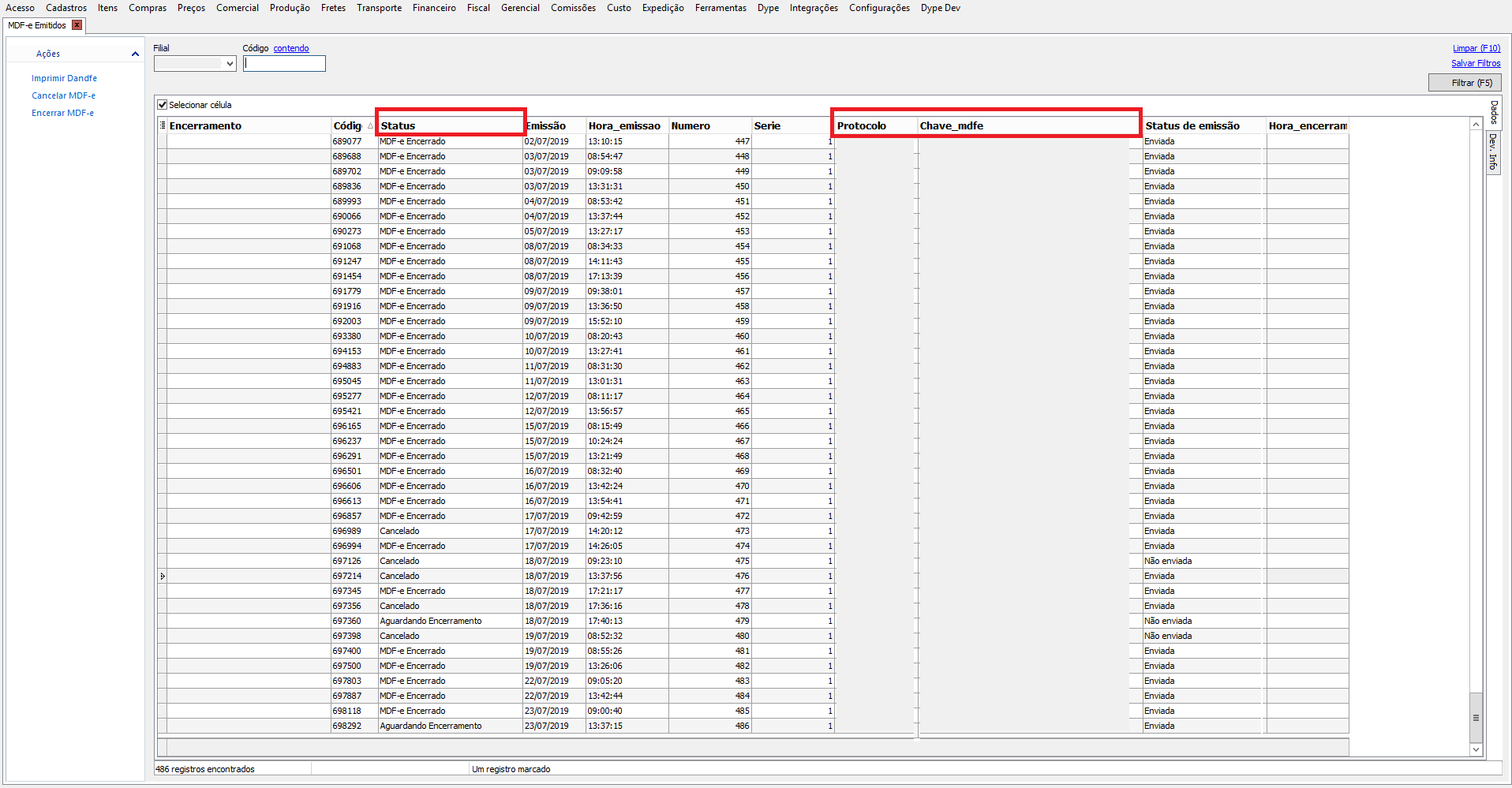Screen dimensions: 1512x788
Task: Click Numero cell 486
Action: [710, 726]
